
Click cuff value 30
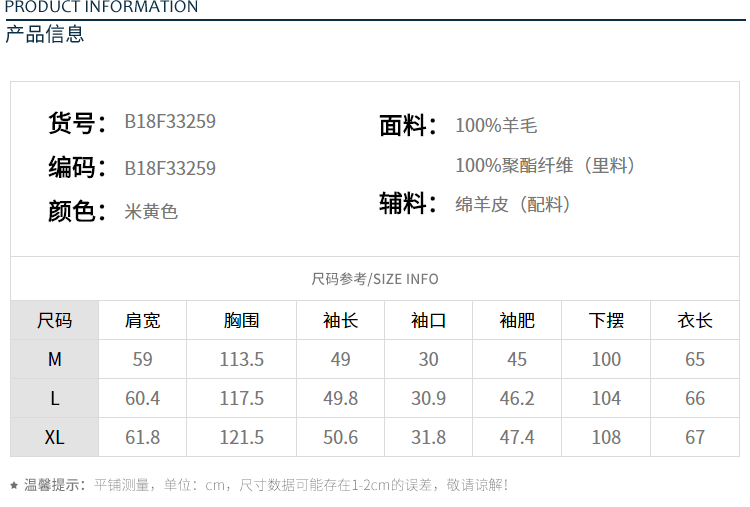pyautogui.click(x=429, y=359)
